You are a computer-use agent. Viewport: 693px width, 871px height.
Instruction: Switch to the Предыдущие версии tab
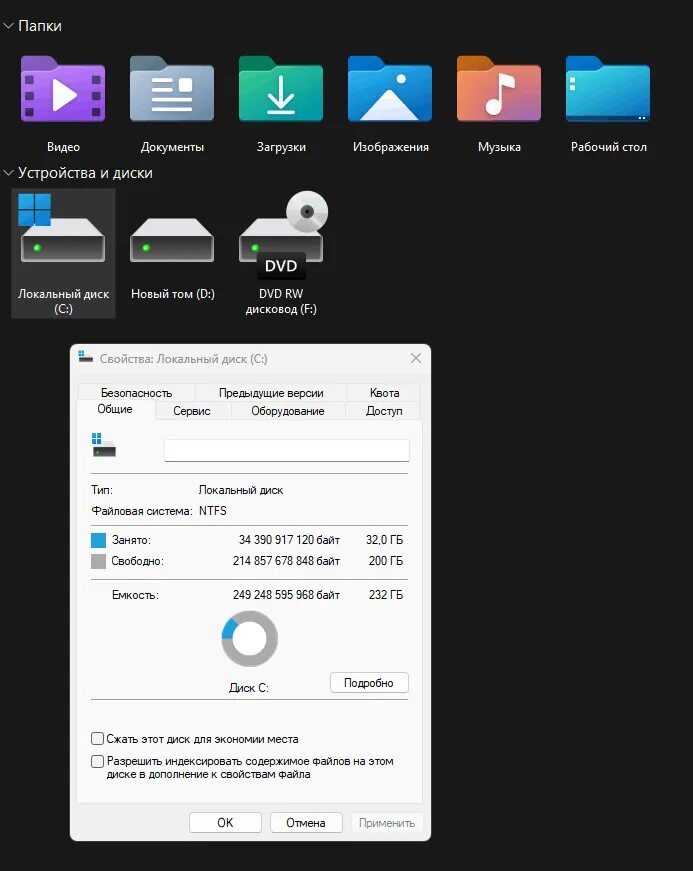(271, 393)
